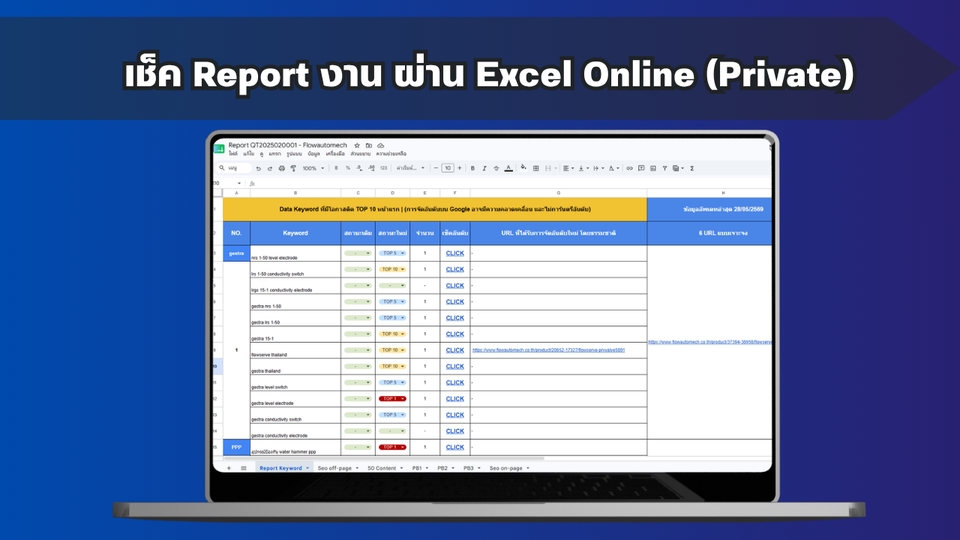Click the Undo arrow icon

[x=258, y=168]
